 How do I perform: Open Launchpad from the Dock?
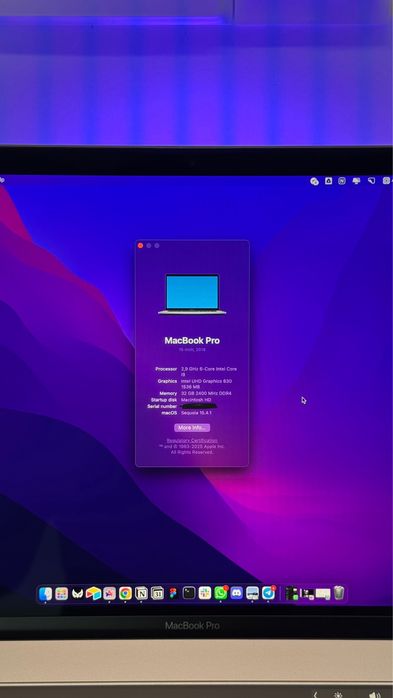pyautogui.click(x=61, y=593)
